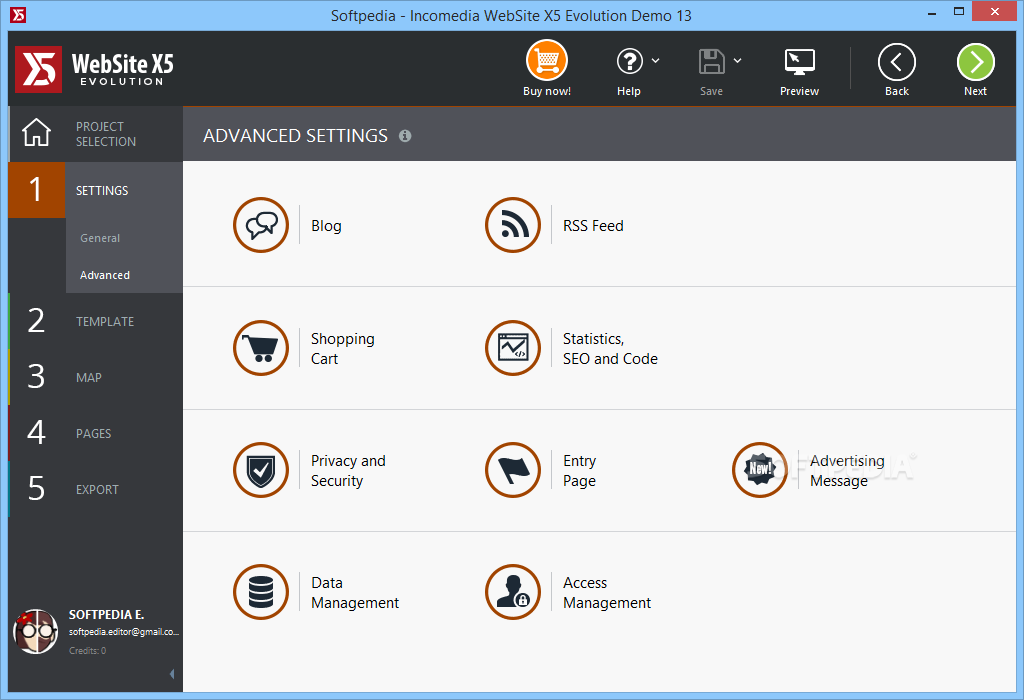Open the Blog settings icon

[261, 225]
